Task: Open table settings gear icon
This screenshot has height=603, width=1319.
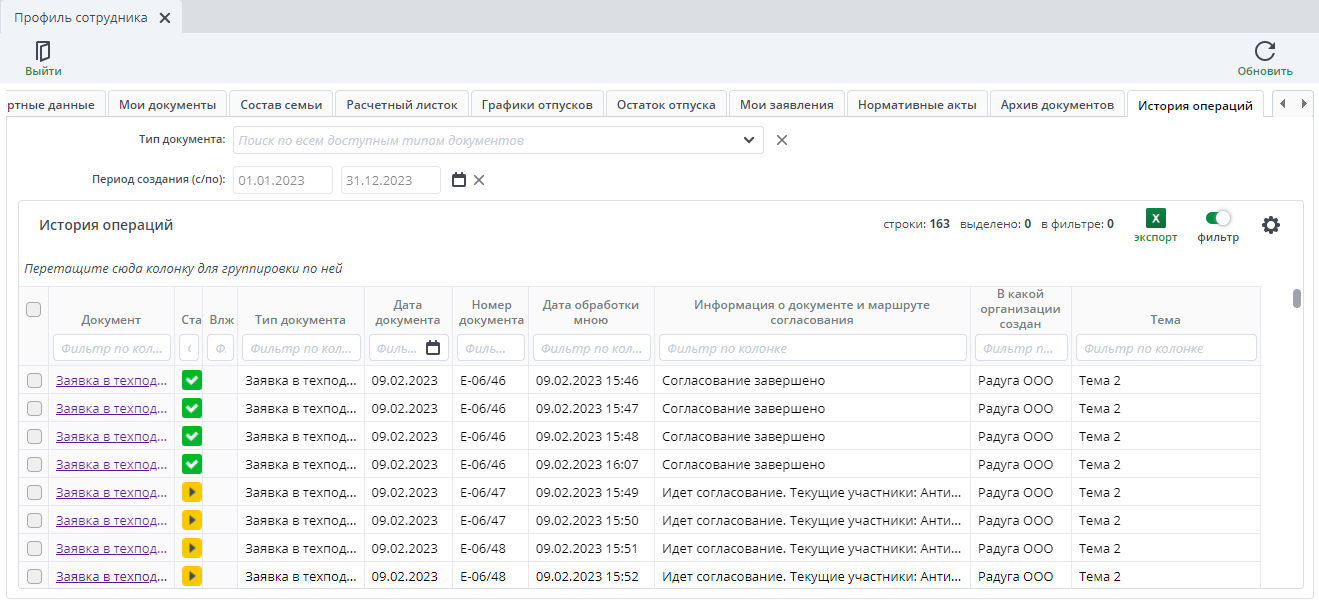Action: 1271,225
